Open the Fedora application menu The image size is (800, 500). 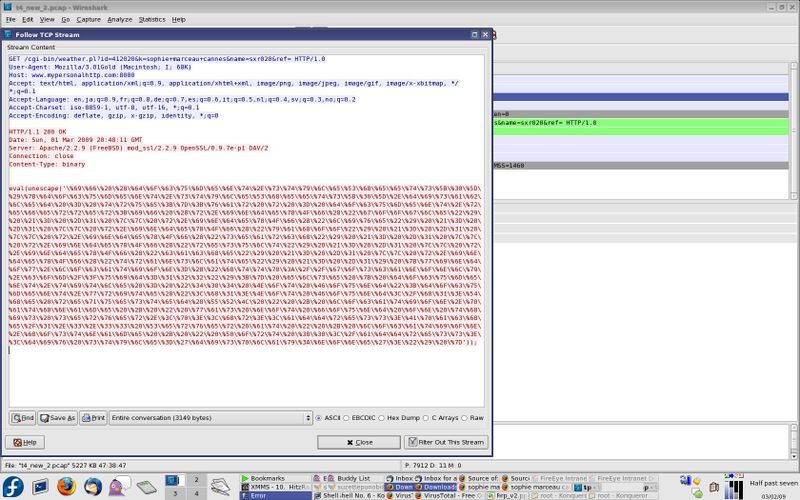[13, 487]
